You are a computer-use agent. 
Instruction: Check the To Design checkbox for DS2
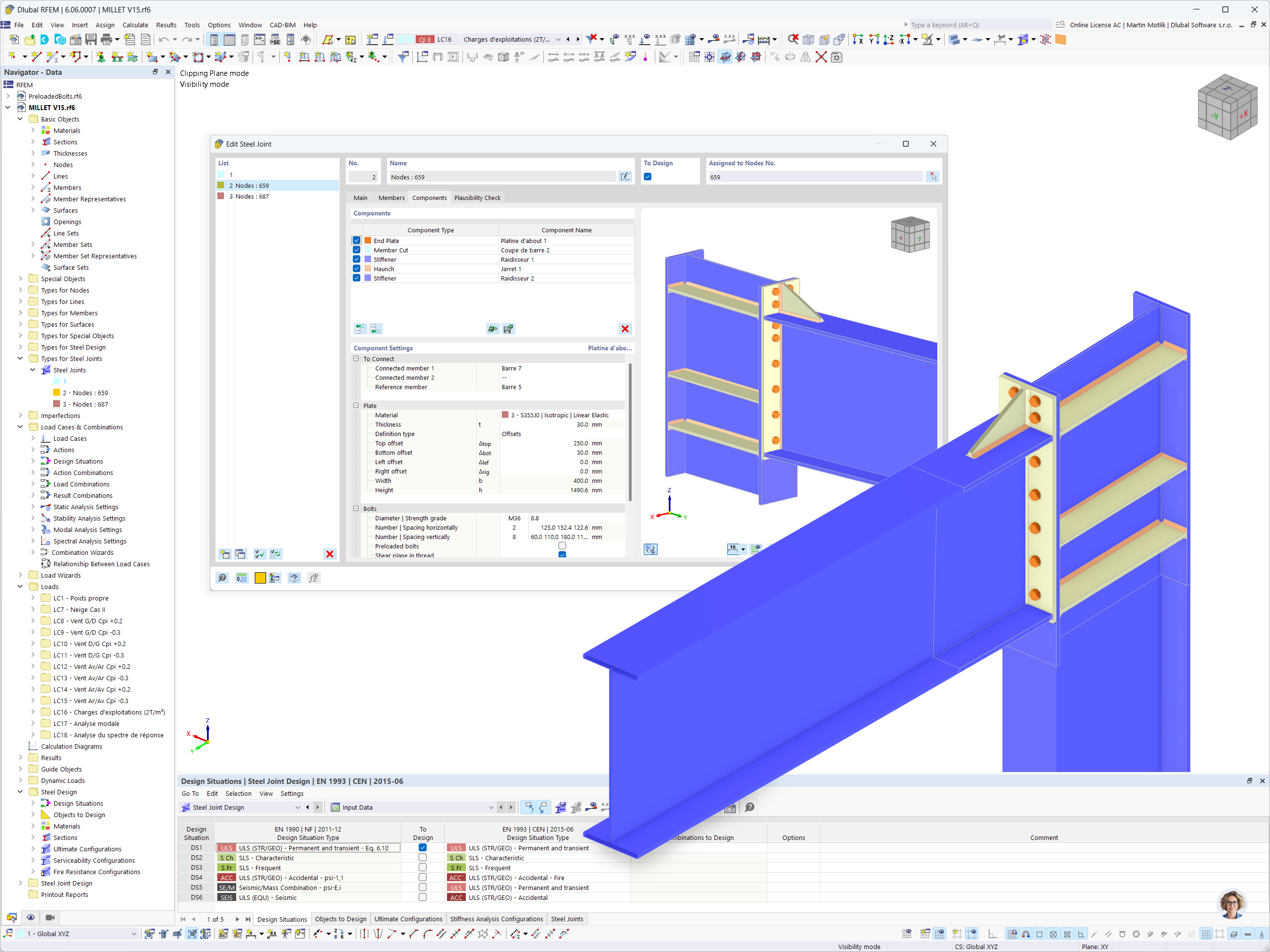click(x=423, y=858)
